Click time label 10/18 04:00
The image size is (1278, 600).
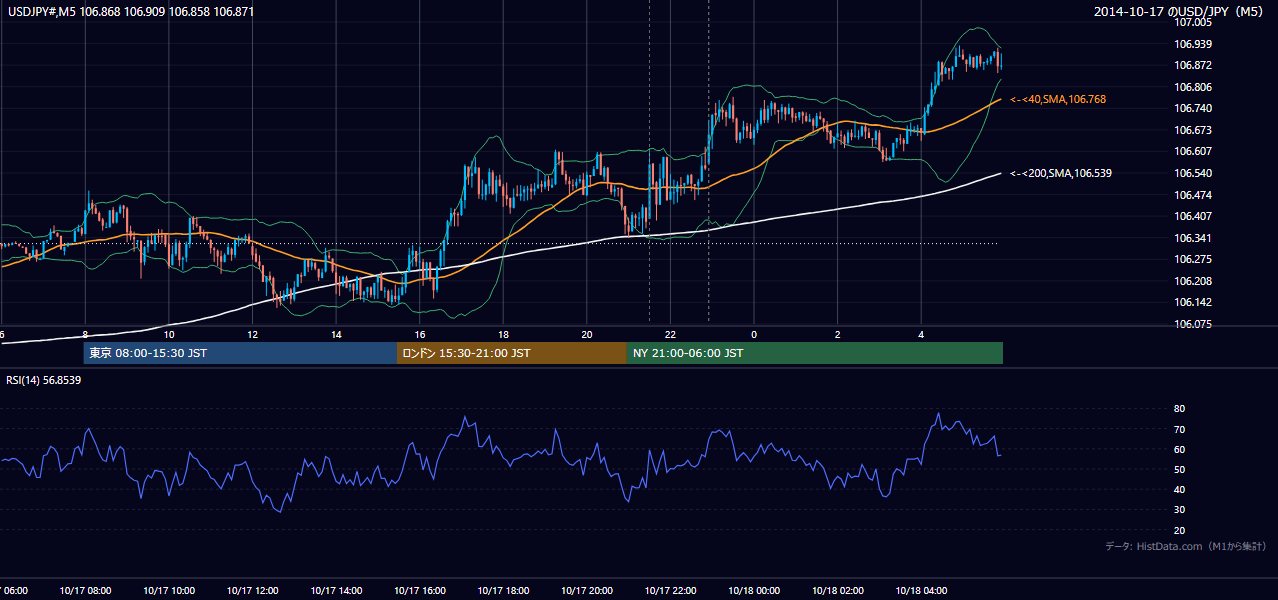click(921, 591)
